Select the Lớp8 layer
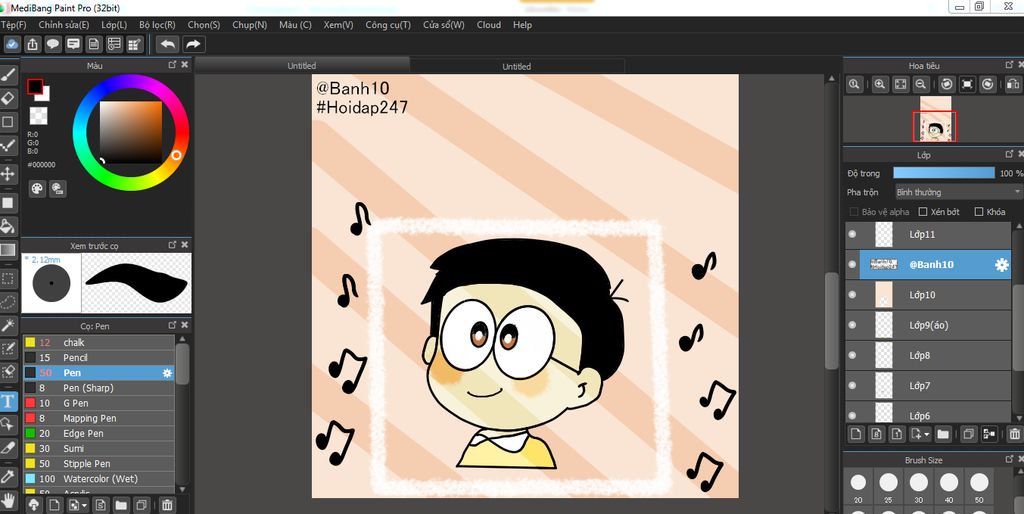Screen dimensions: 1024x514 (x=928, y=355)
